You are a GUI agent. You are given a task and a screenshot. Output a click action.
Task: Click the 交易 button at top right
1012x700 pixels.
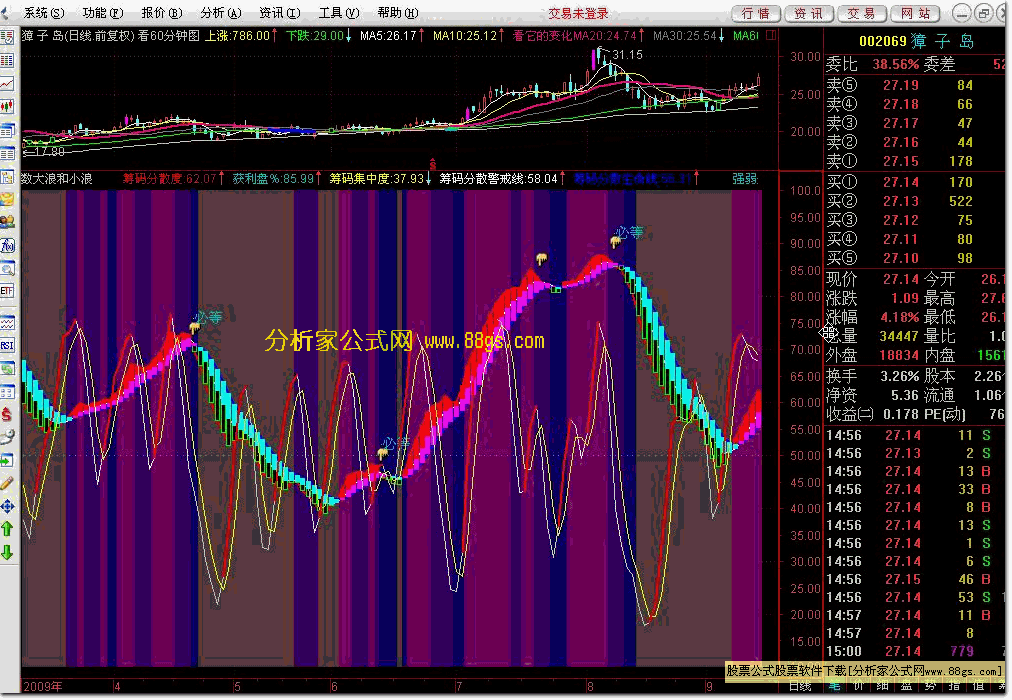862,14
